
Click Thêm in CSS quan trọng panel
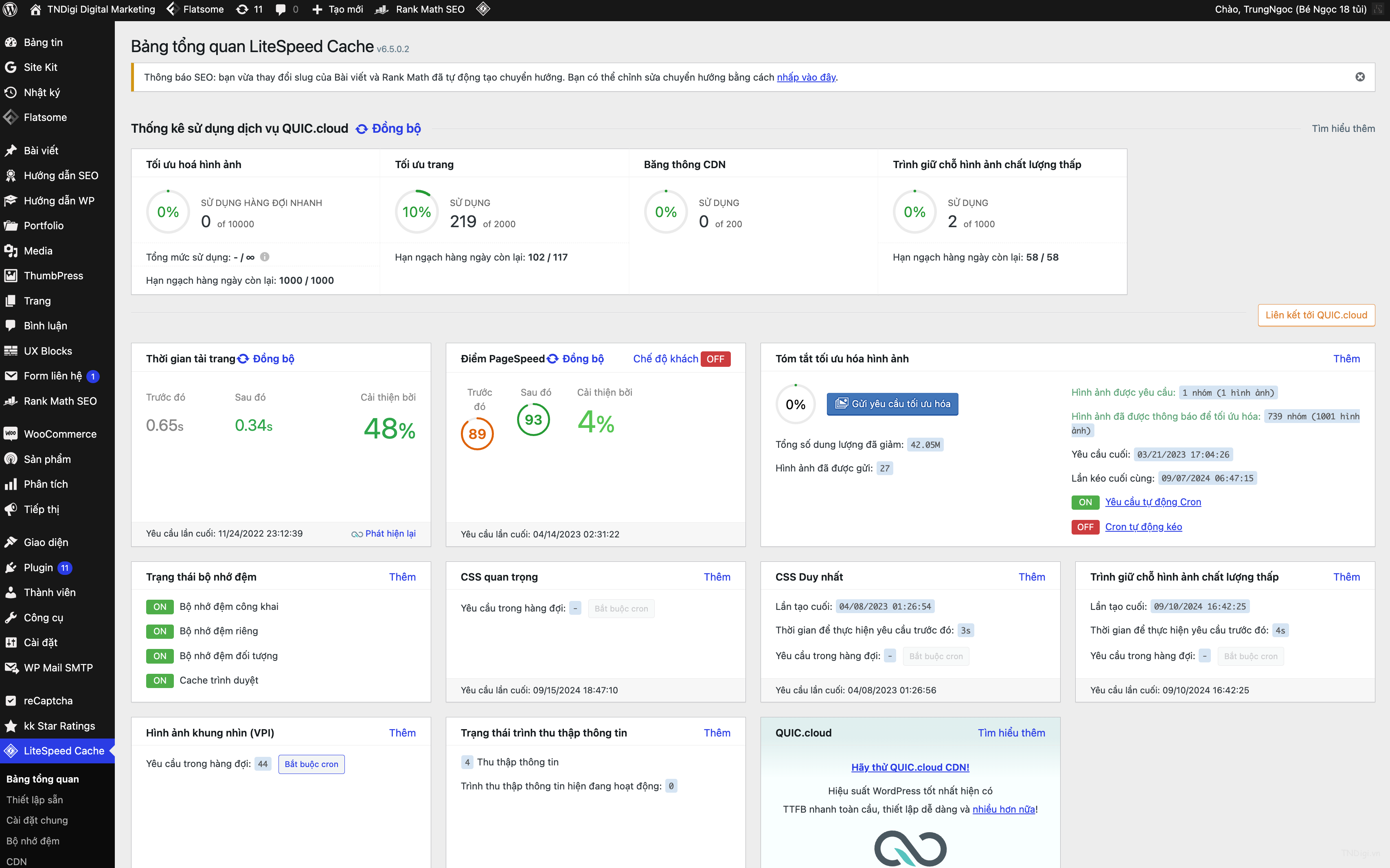pos(717,577)
